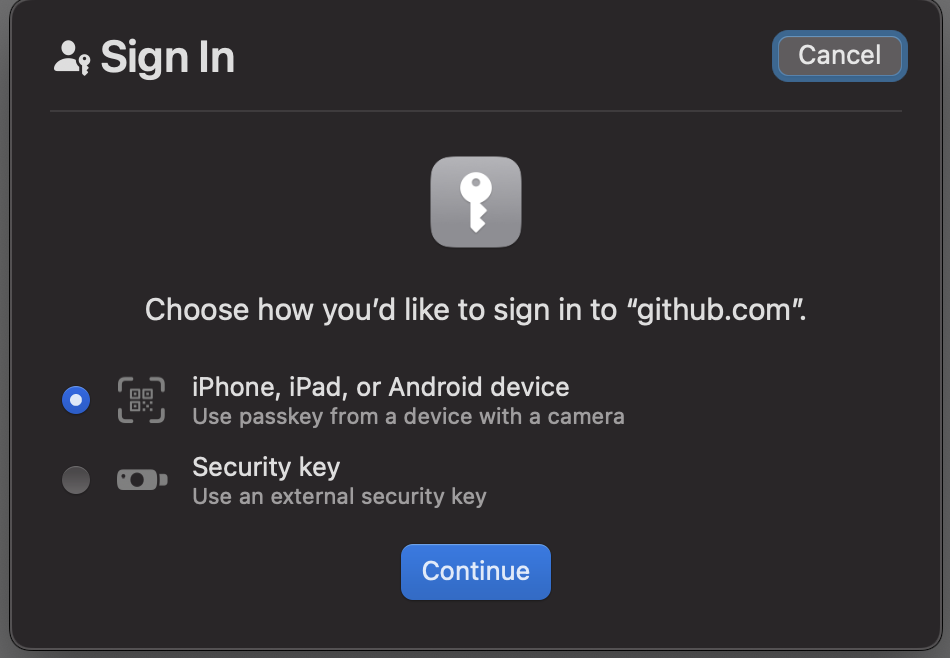This screenshot has width=950, height=658.
Task: Click the key symbol next to the person in the title
Action: coord(84,65)
